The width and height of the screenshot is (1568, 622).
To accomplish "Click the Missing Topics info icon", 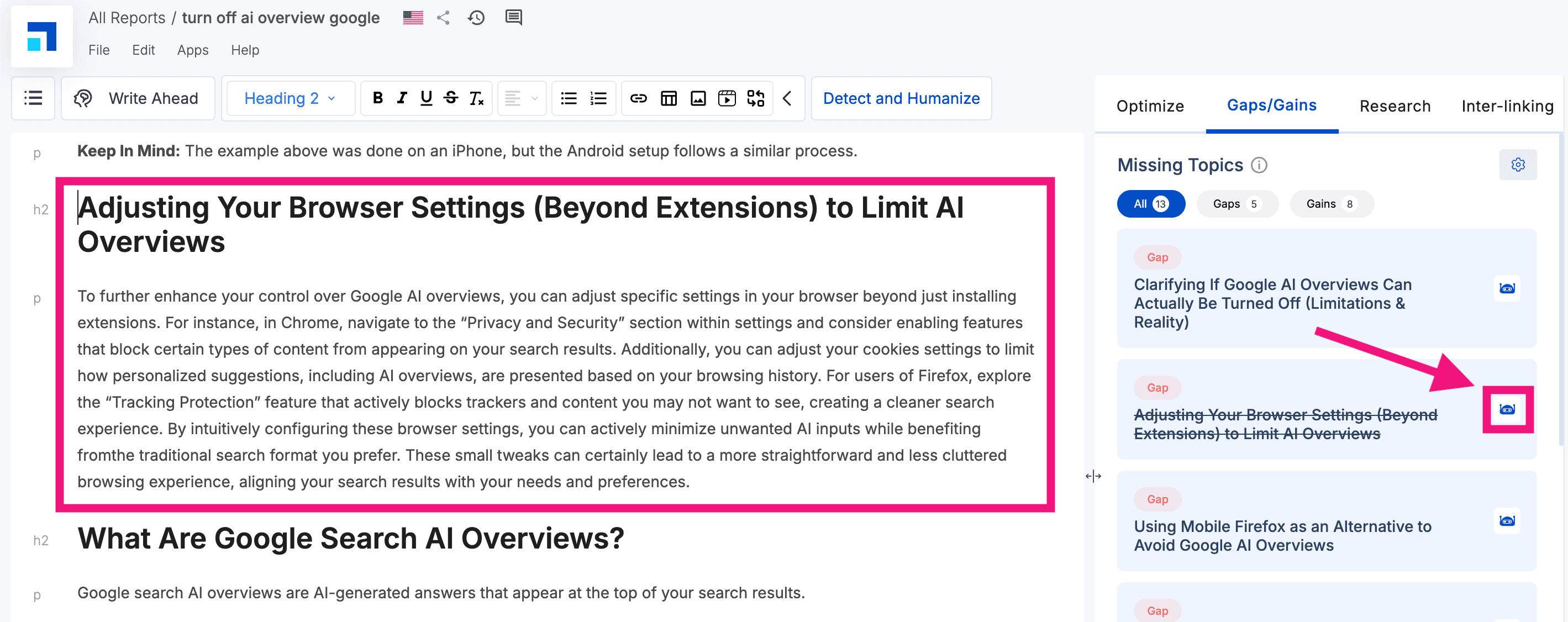I will (1259, 165).
